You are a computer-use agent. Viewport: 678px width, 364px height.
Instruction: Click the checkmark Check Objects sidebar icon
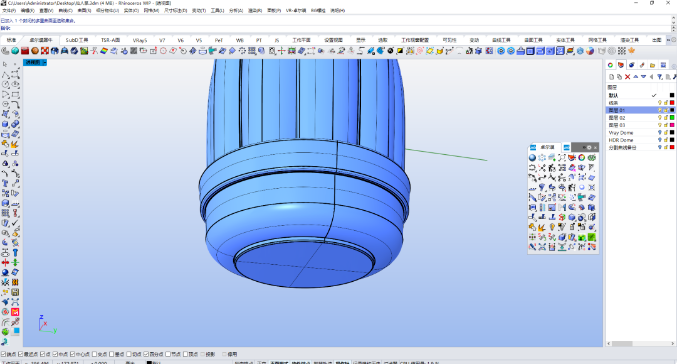click(x=15, y=223)
